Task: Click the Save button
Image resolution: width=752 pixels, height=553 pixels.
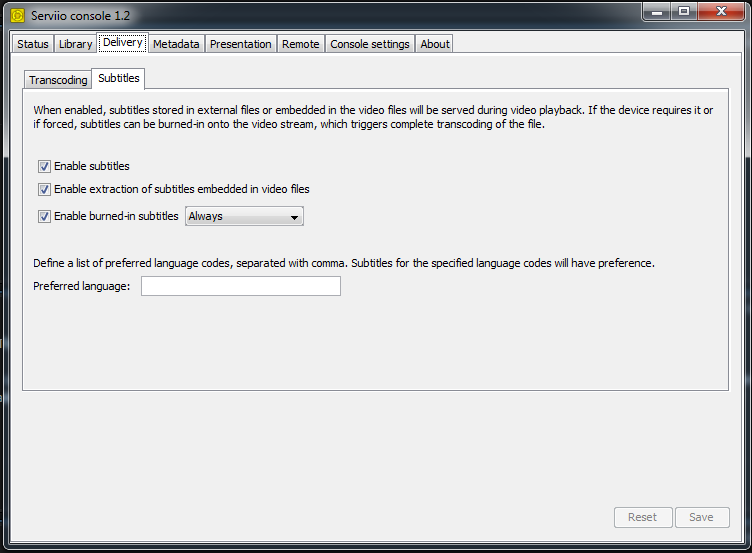Action: point(701,517)
